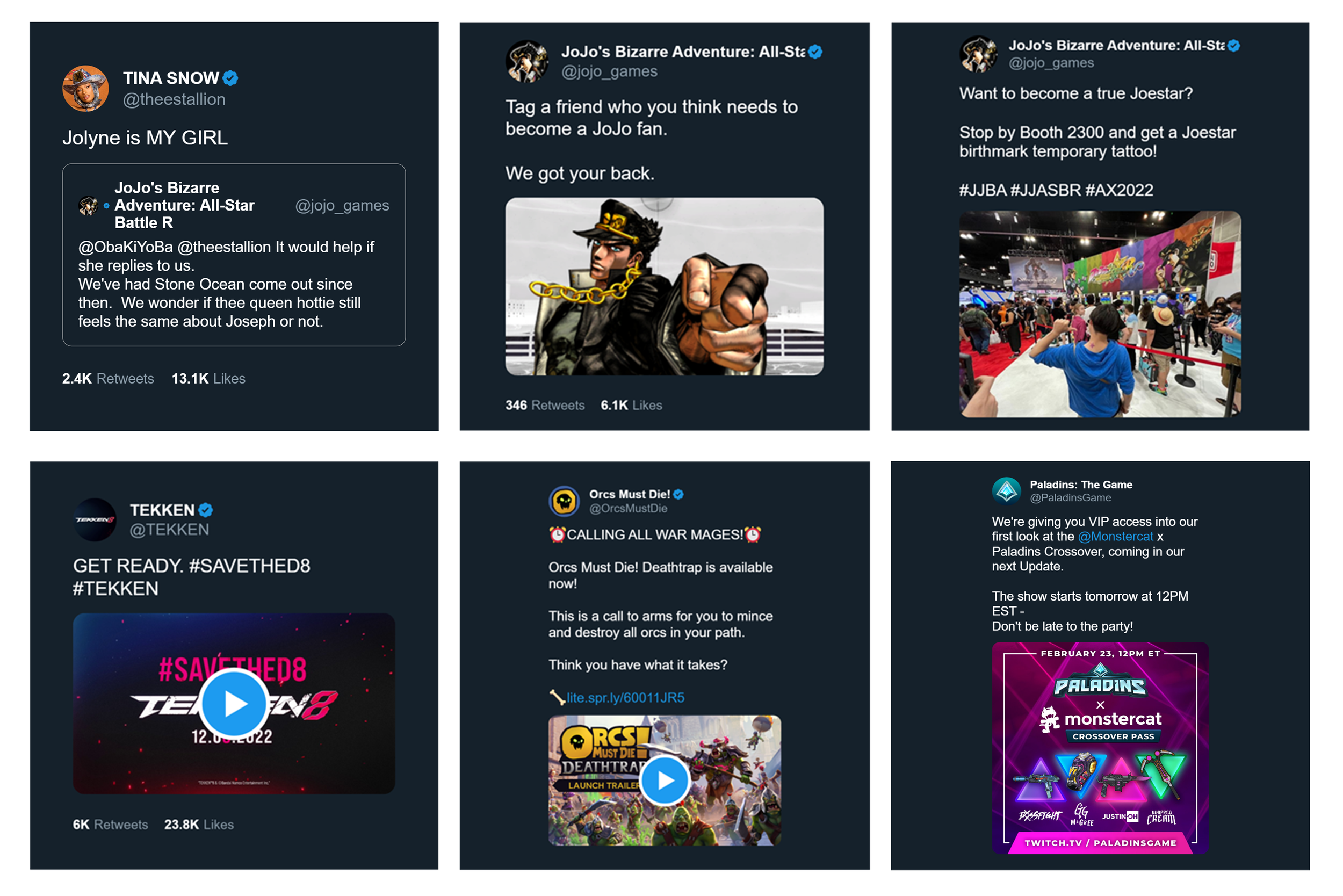The image size is (1343, 896).
Task: View the 6.1K Likes on JoJo tweet
Action: tap(631, 405)
